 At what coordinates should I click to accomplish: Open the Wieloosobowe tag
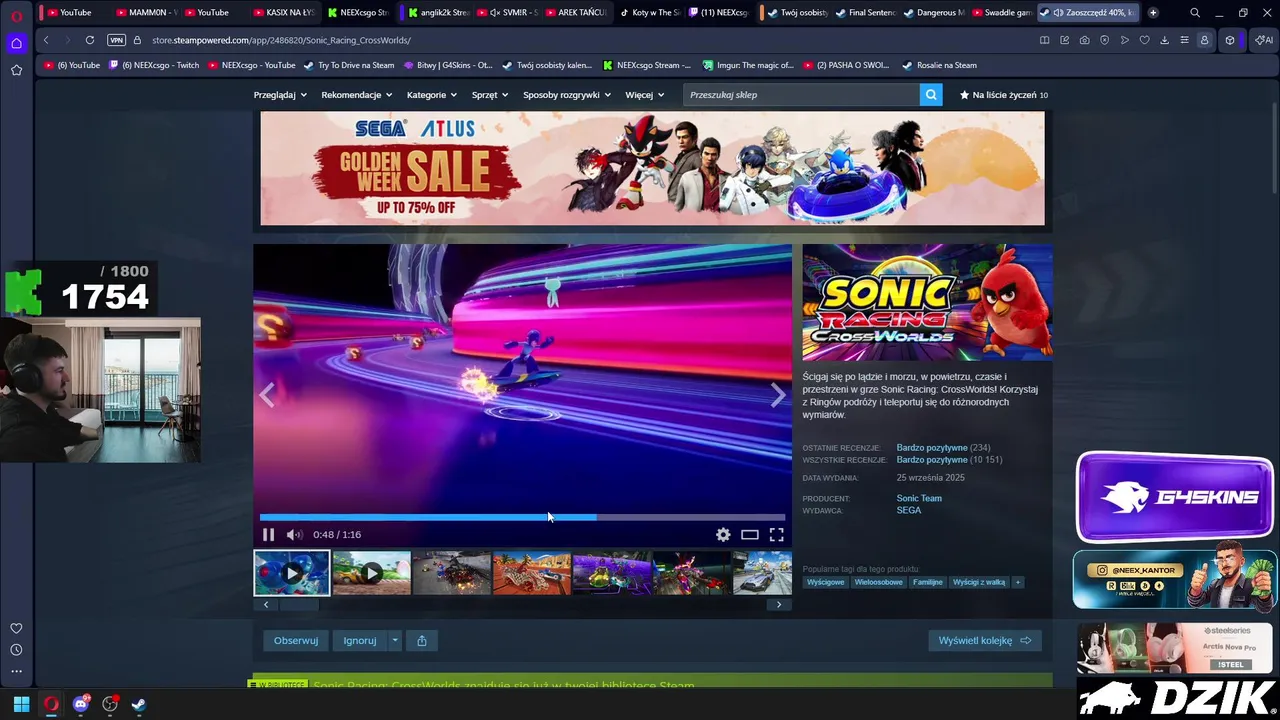pos(879,582)
